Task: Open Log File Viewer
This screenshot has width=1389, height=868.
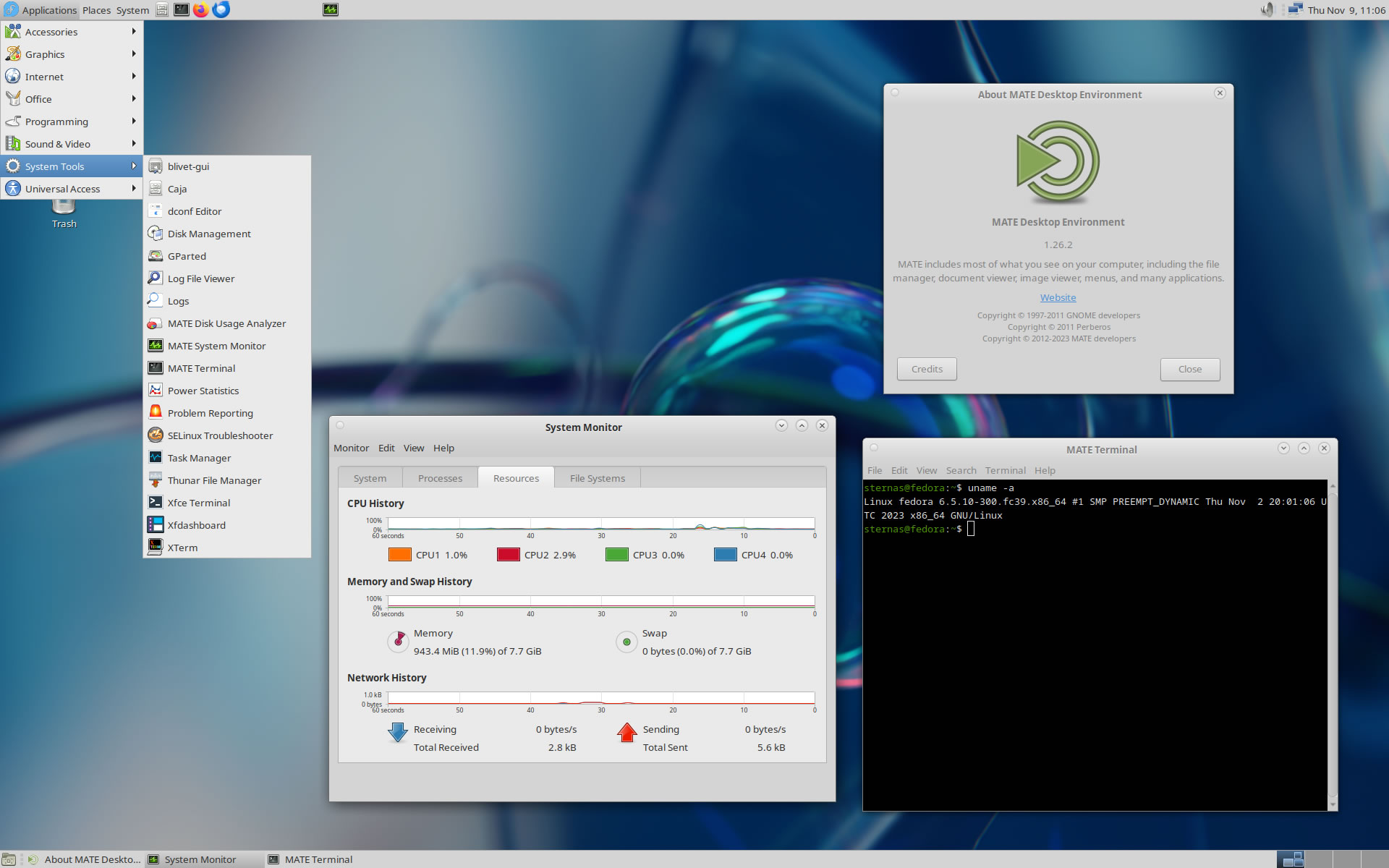Action: tap(227, 278)
